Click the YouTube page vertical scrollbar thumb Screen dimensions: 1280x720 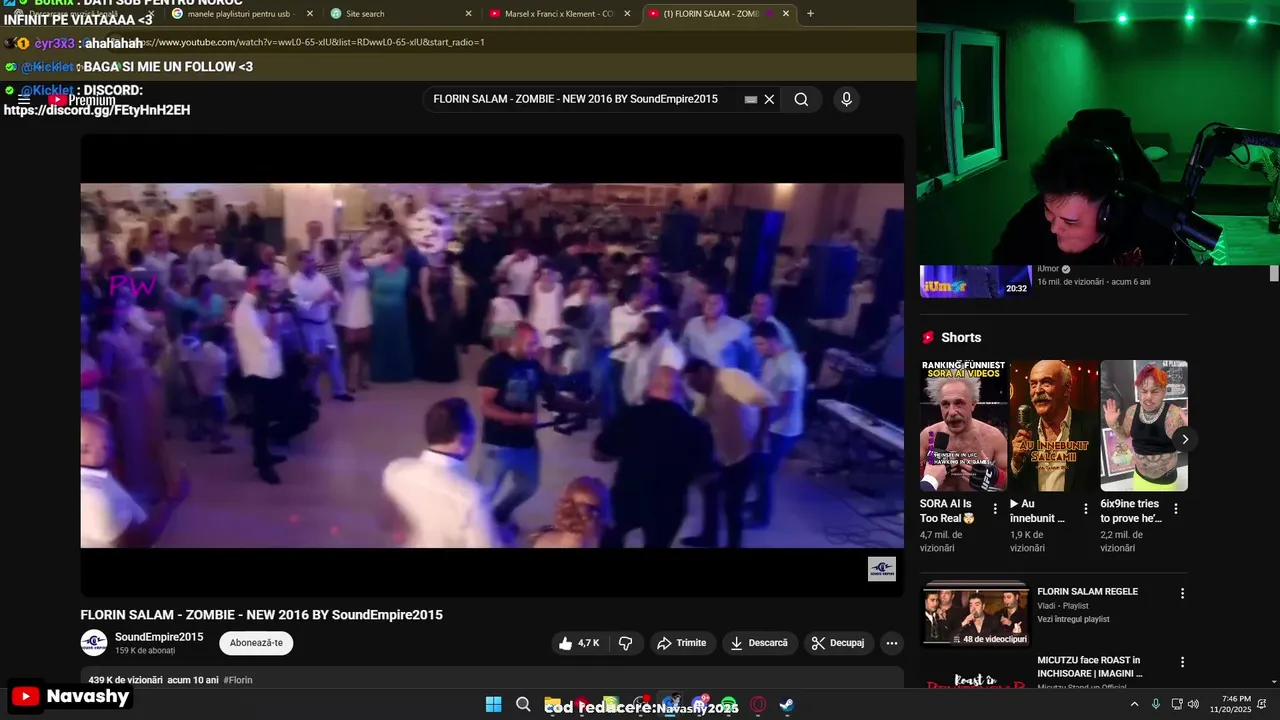point(1274,273)
